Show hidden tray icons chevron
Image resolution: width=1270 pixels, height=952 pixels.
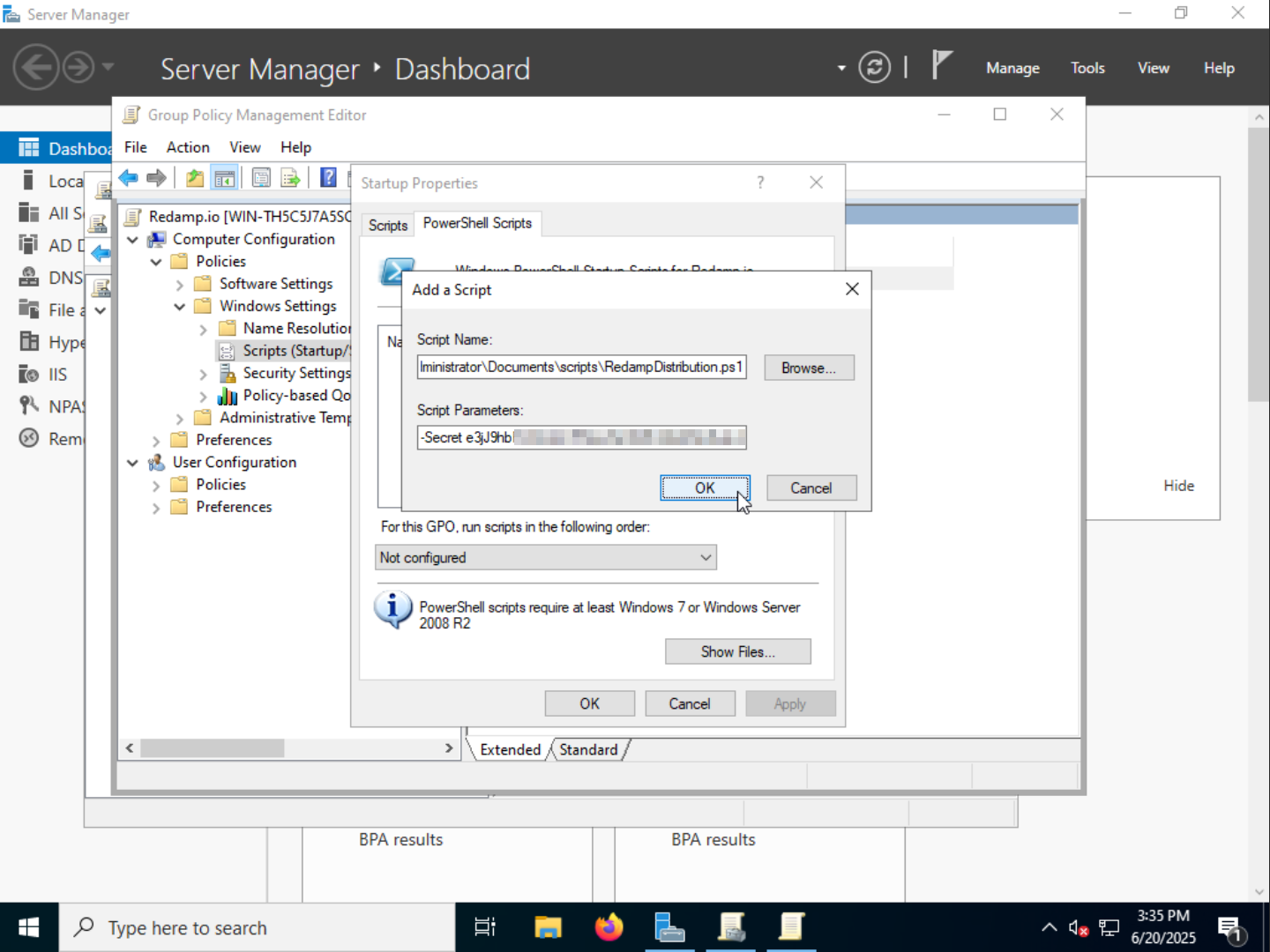coord(1049,927)
